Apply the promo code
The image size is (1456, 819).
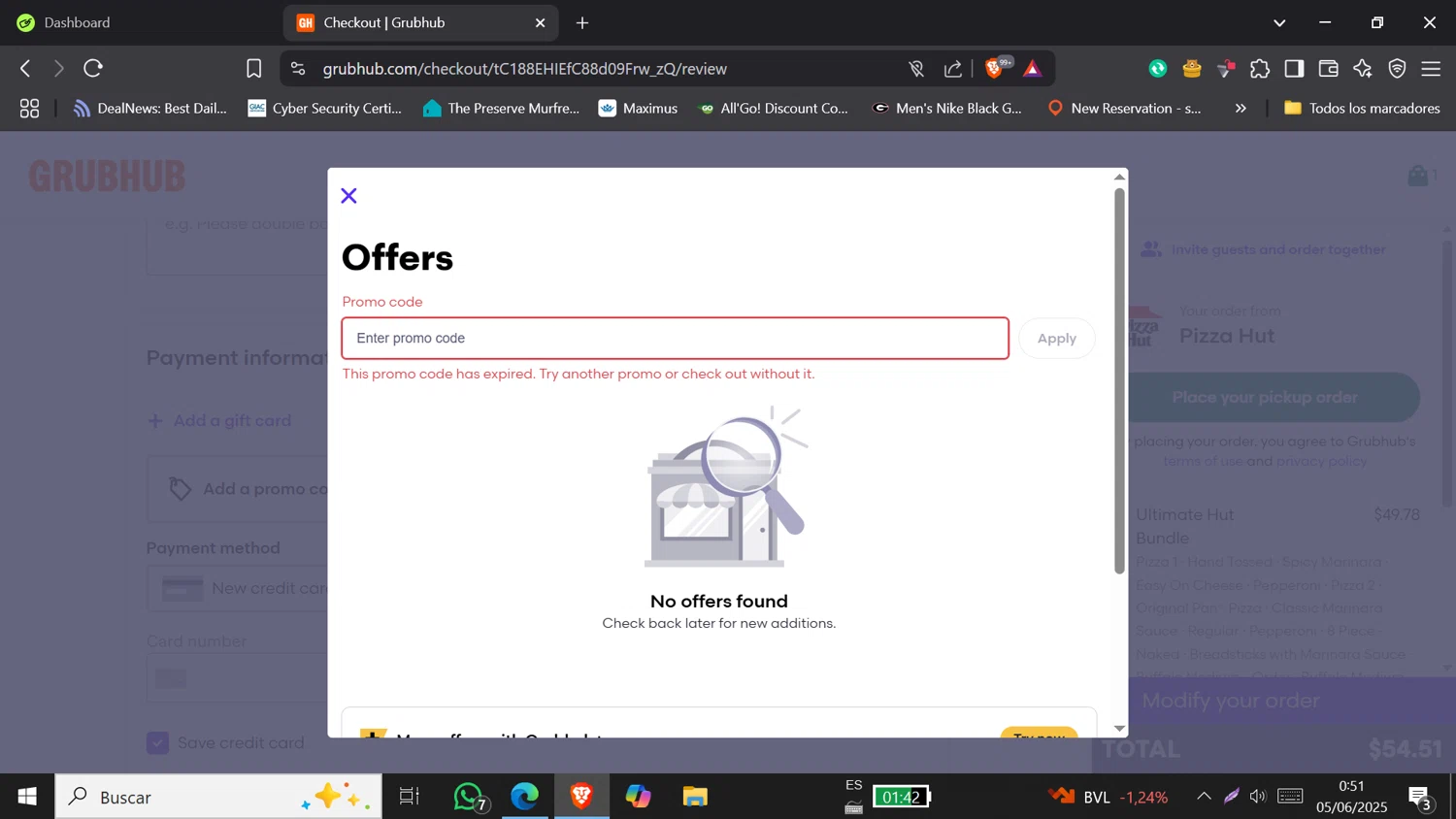pos(1056,339)
